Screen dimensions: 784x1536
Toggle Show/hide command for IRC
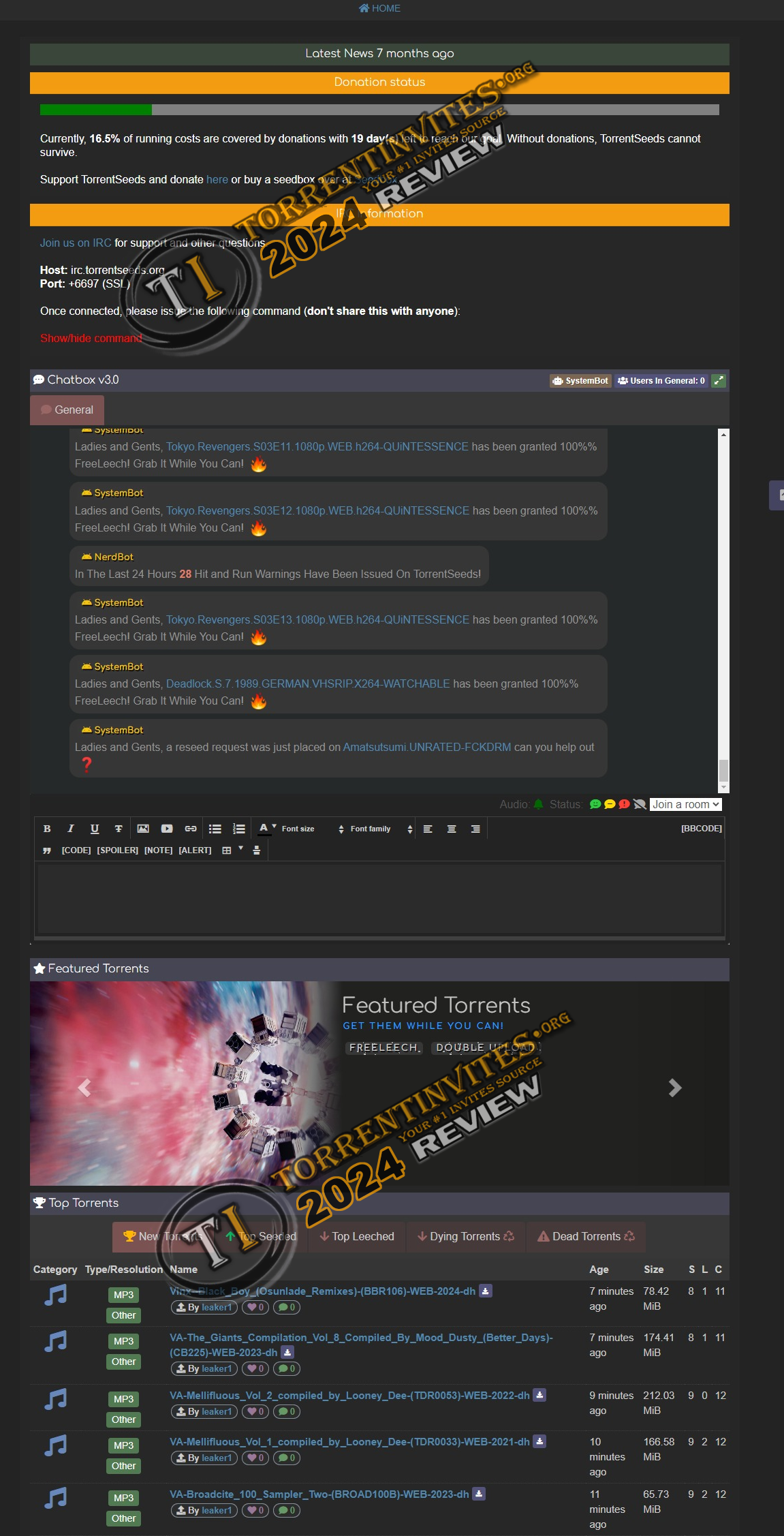[91, 338]
